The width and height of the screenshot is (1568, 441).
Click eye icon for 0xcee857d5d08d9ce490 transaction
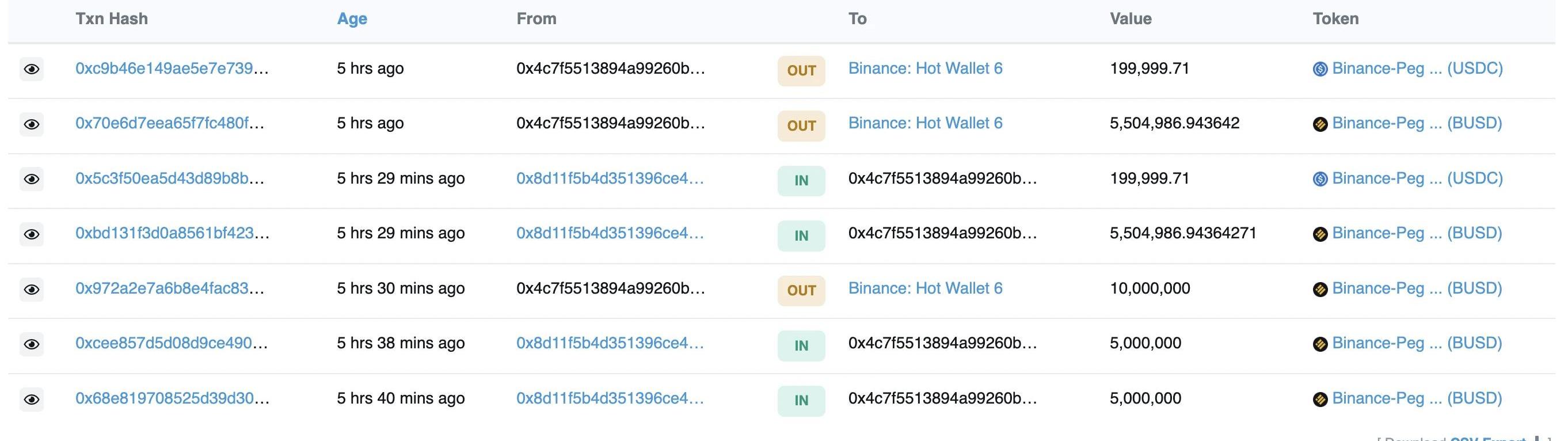coord(32,344)
